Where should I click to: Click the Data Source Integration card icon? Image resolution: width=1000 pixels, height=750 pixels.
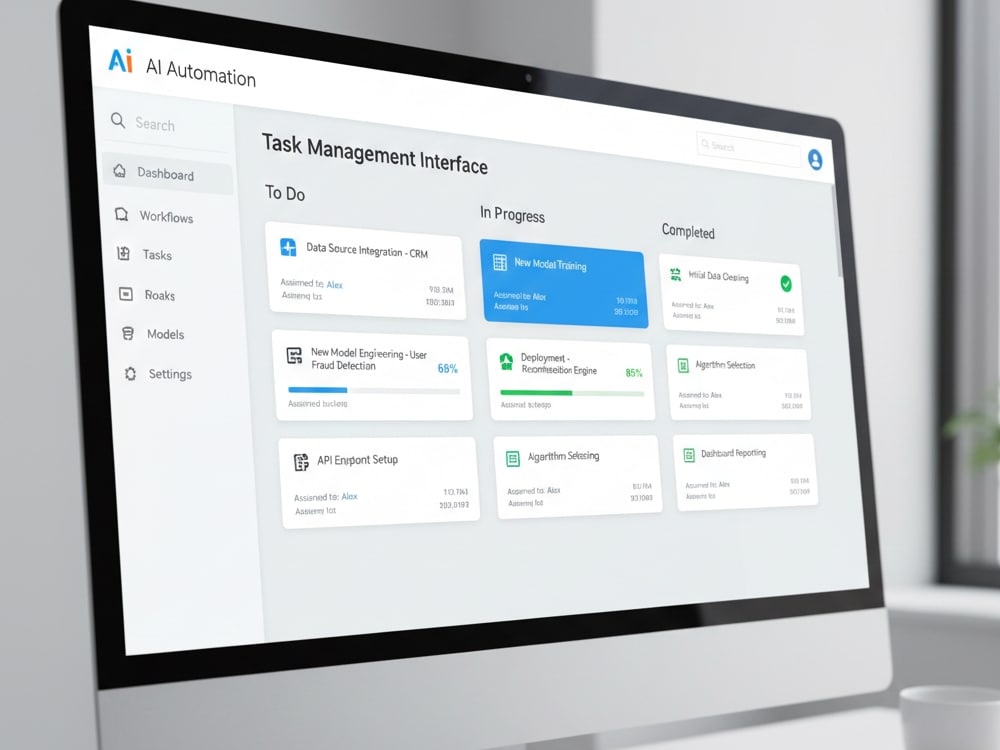288,247
